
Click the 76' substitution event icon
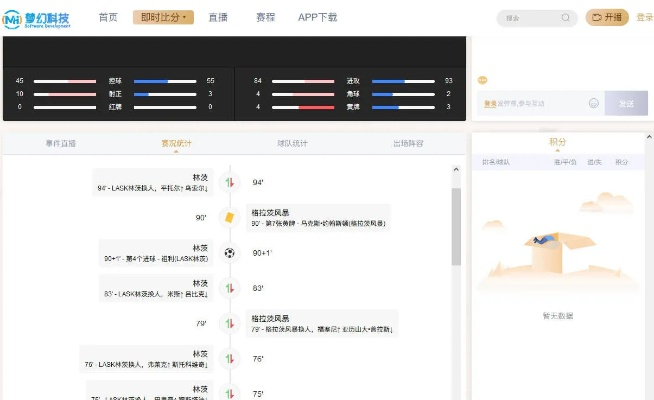(230, 358)
